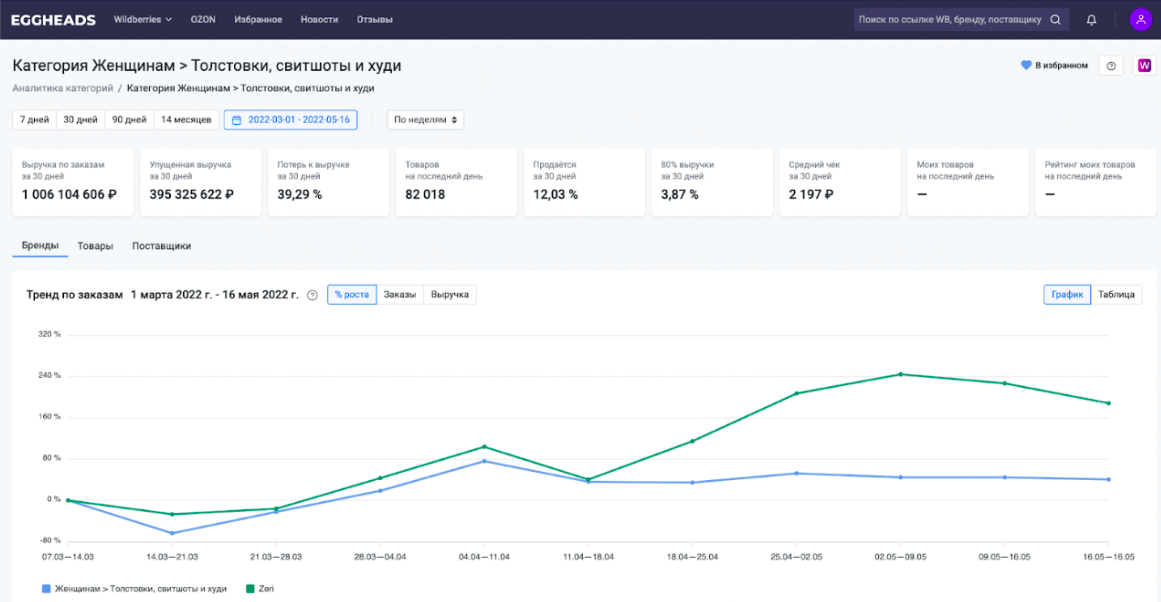Open the date range picker
Viewport: 1161px width, 602px height.
[x=290, y=120]
